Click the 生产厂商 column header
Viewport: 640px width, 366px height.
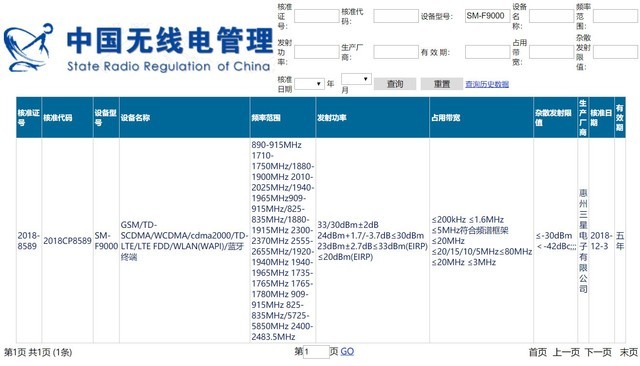(583, 118)
